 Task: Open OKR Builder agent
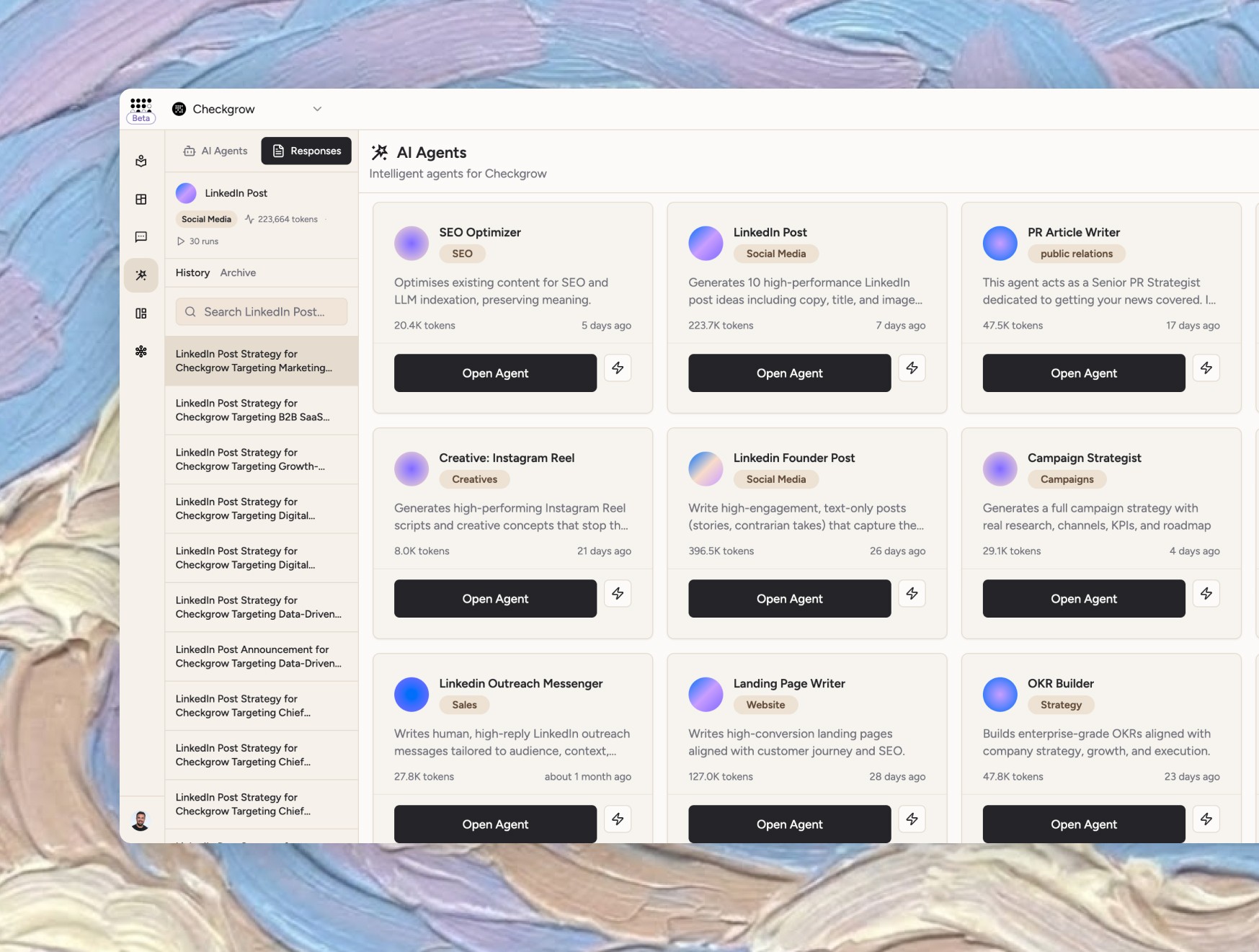click(x=1084, y=824)
